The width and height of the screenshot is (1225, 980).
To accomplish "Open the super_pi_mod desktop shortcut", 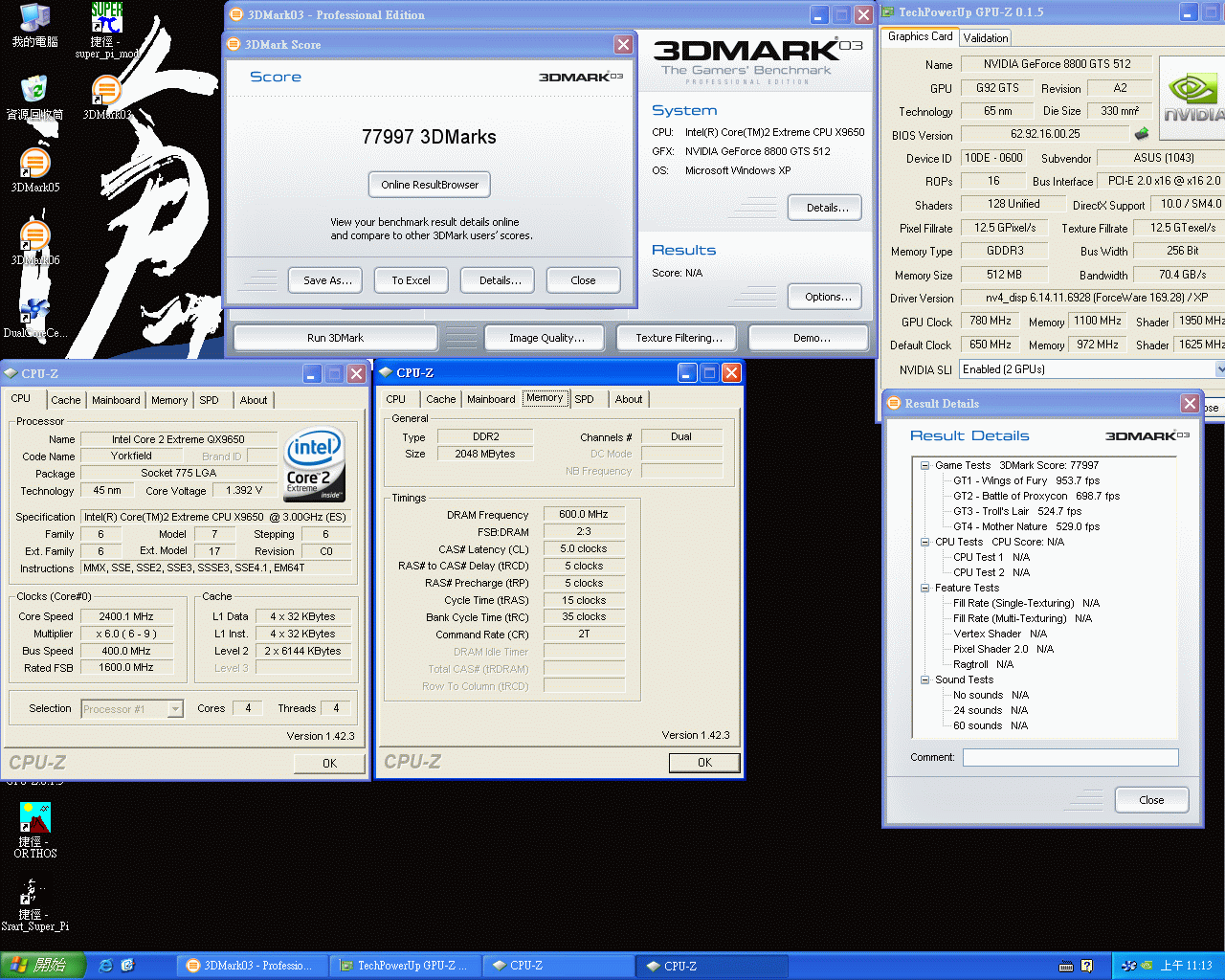I will pyautogui.click(x=107, y=30).
